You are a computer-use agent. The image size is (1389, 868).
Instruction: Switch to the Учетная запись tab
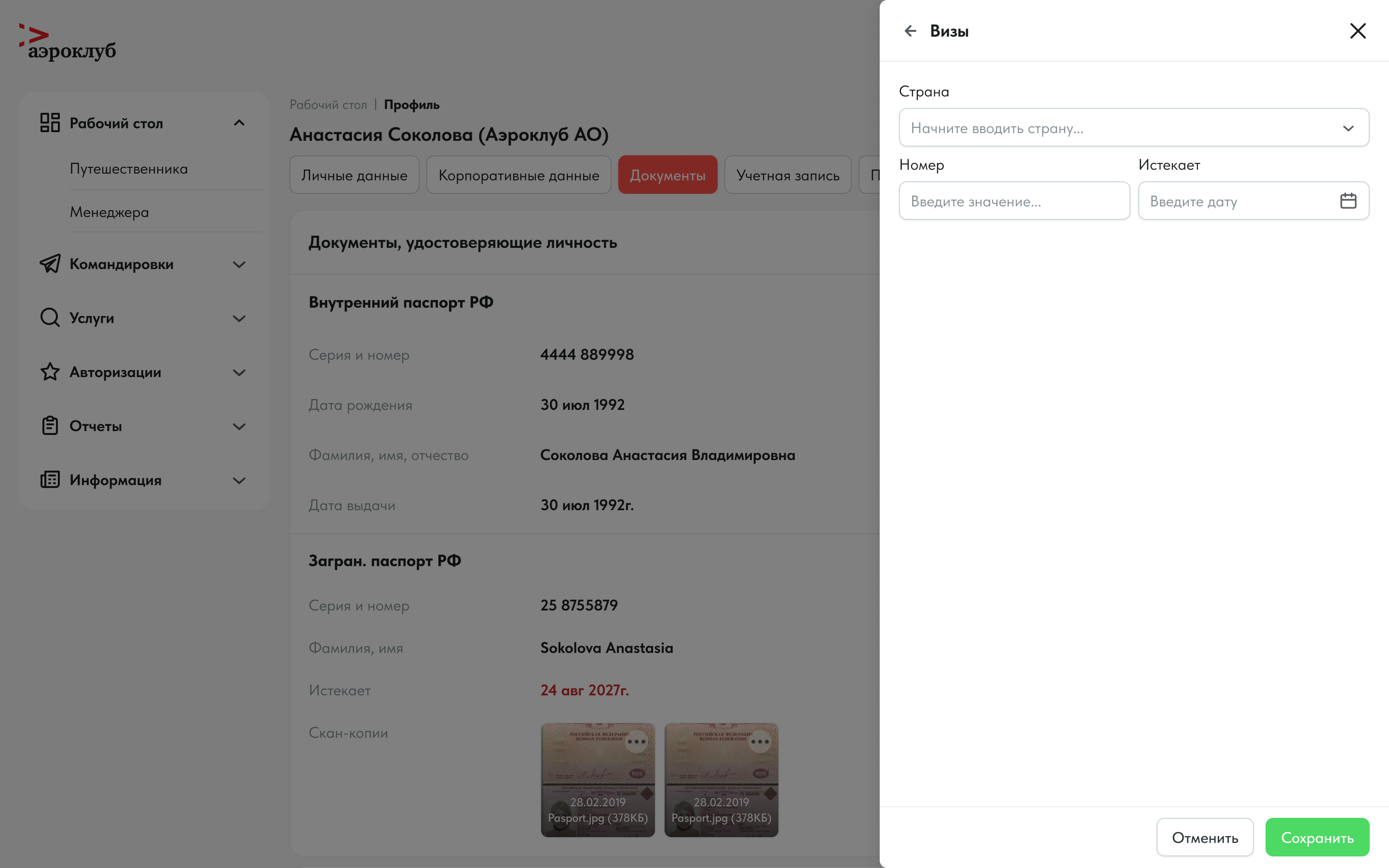tap(788, 175)
